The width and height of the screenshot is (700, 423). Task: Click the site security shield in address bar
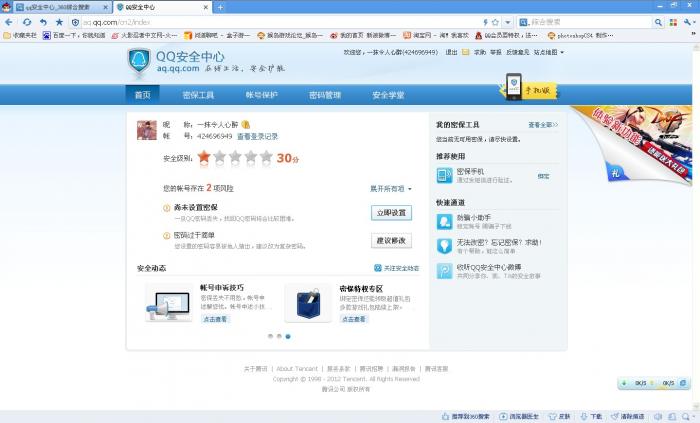[x=75, y=22]
